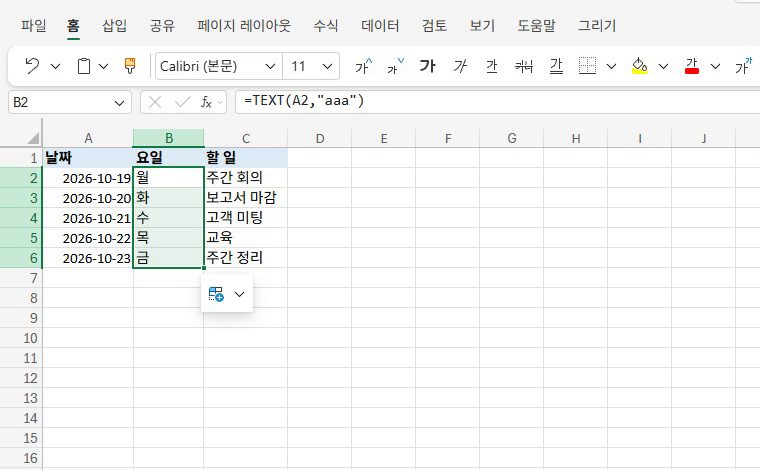Click the Increase Font Size icon

point(364,66)
